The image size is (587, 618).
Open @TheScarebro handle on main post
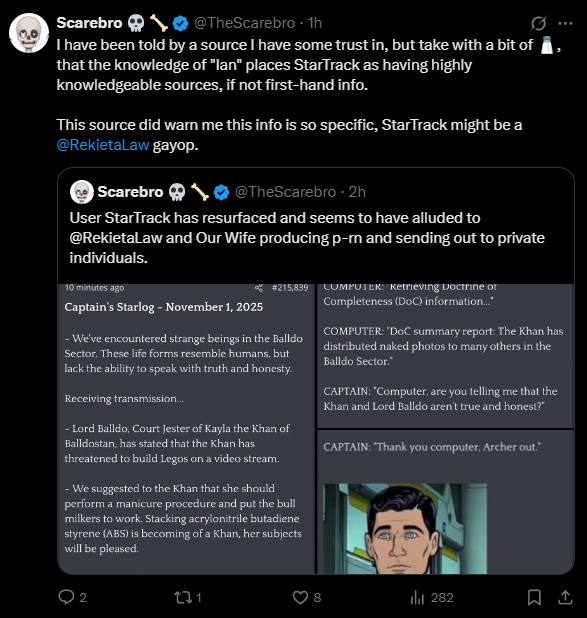244,23
